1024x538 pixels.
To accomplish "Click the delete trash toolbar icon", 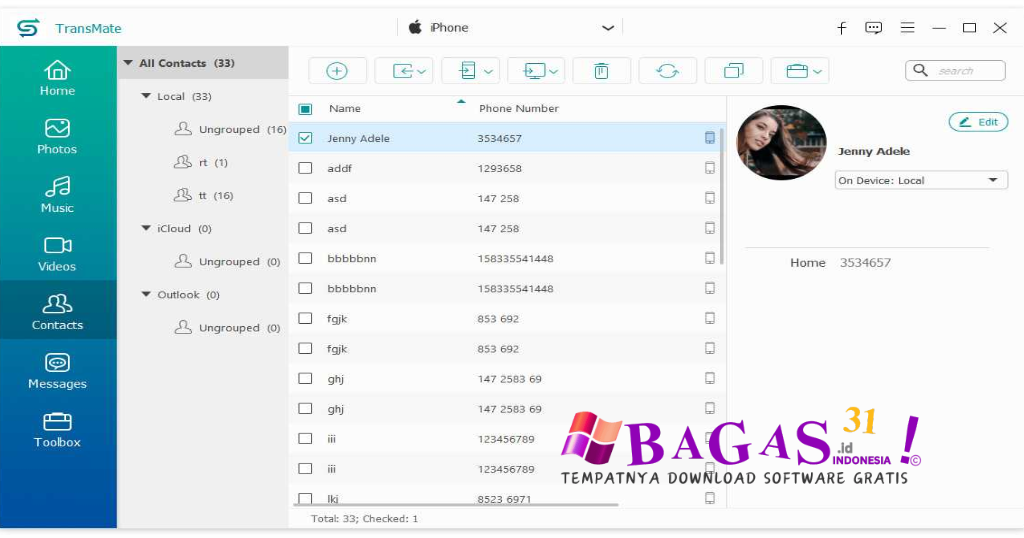I will click(601, 71).
